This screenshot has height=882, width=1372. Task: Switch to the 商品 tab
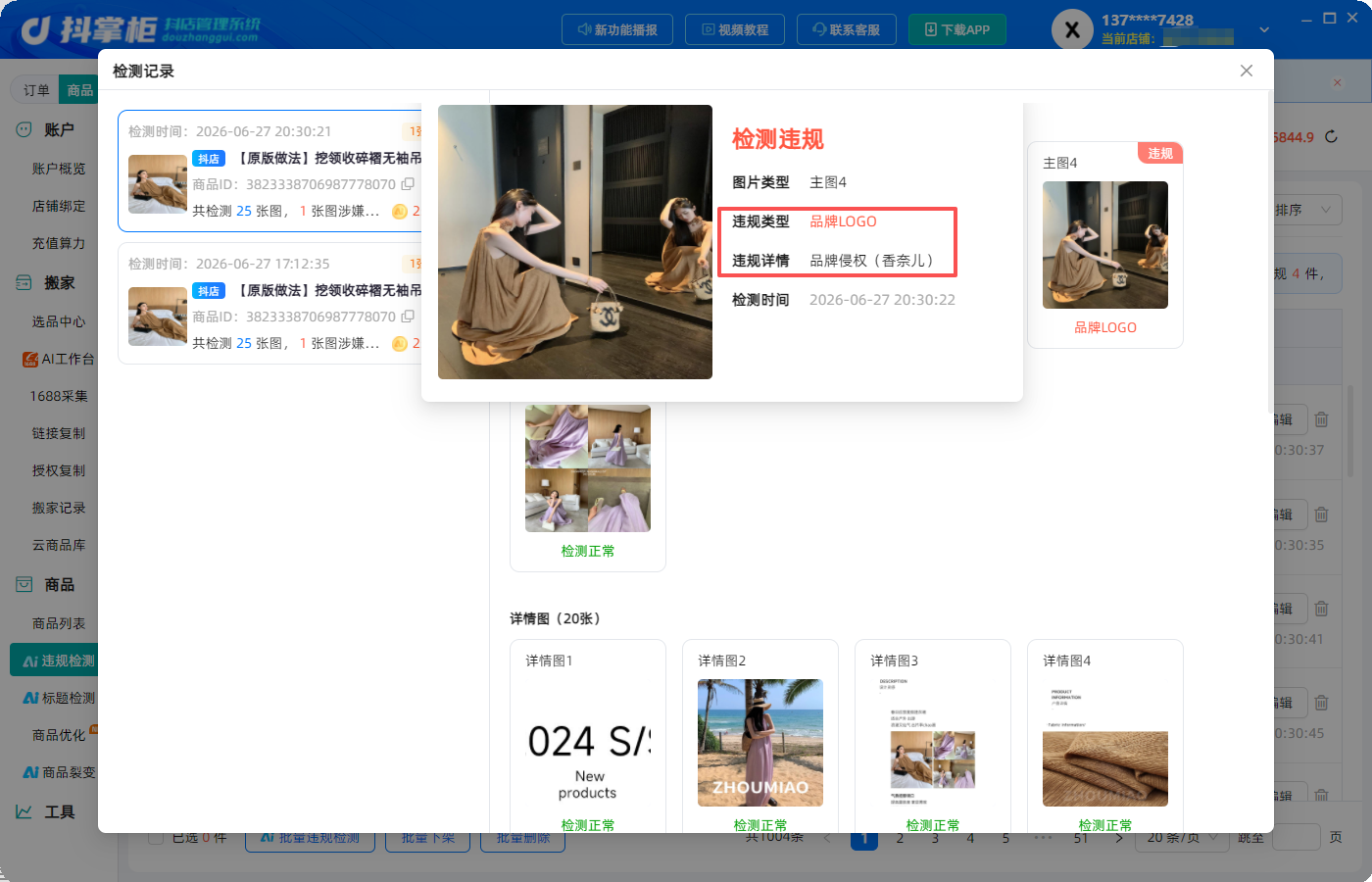[x=79, y=90]
